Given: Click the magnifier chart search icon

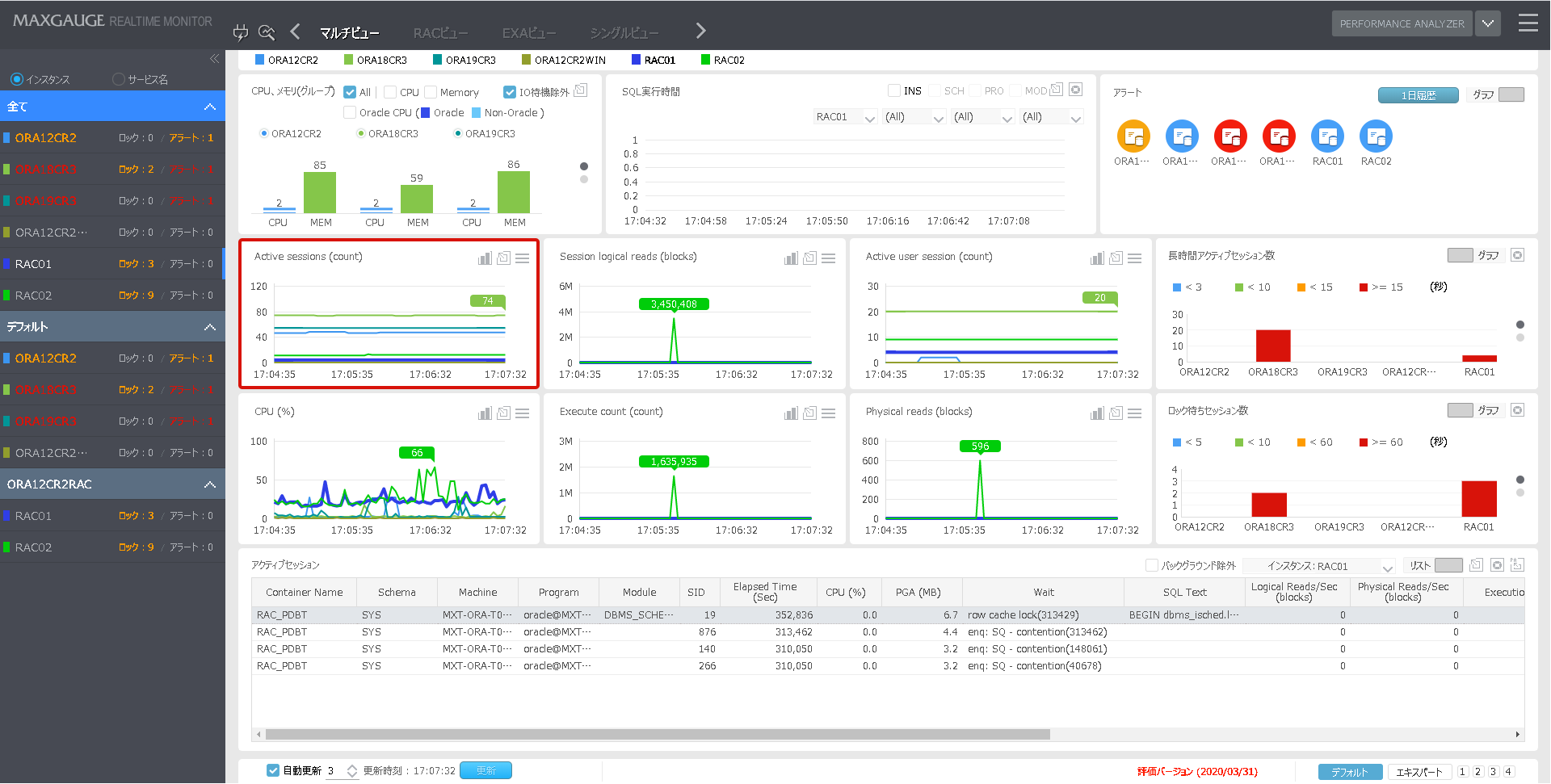Looking at the screenshot, I should click(267, 31).
